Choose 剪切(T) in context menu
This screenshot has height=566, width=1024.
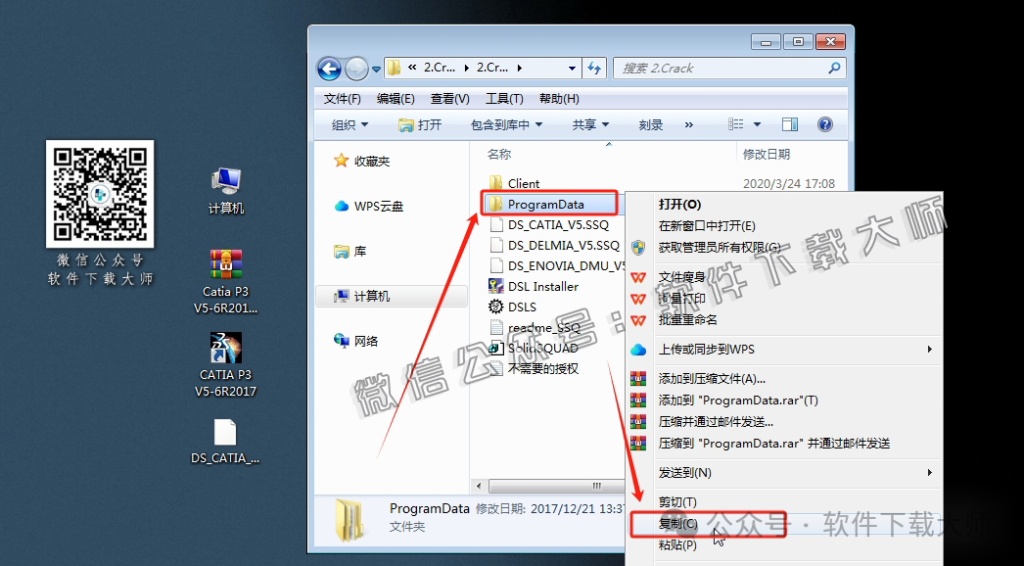click(x=677, y=502)
